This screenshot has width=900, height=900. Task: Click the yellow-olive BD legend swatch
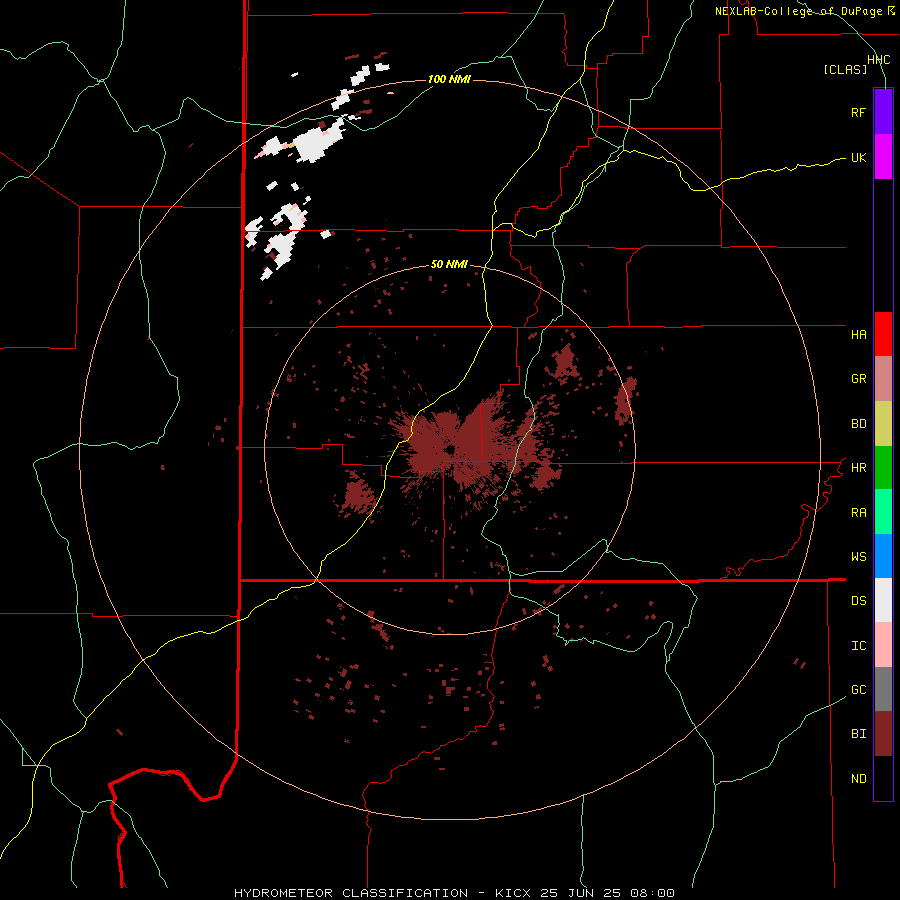883,424
